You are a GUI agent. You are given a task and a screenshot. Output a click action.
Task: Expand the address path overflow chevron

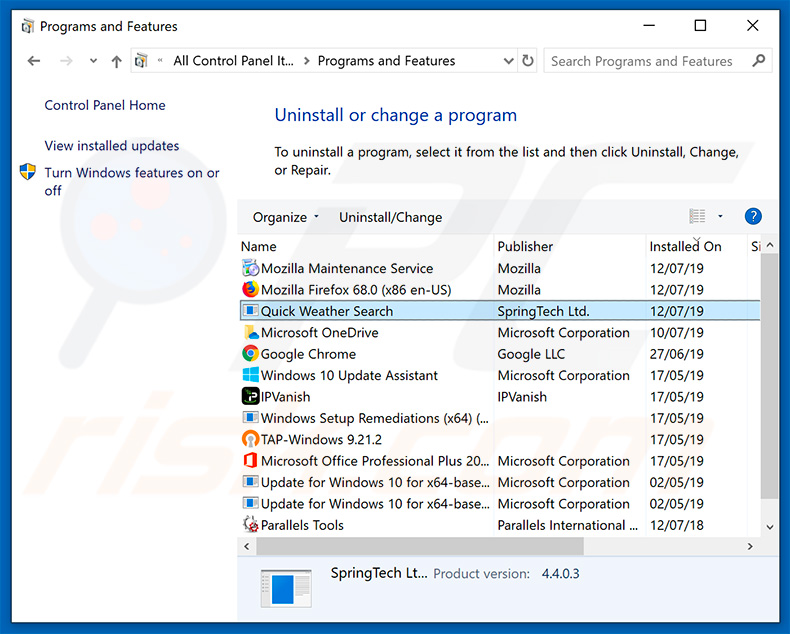160,60
